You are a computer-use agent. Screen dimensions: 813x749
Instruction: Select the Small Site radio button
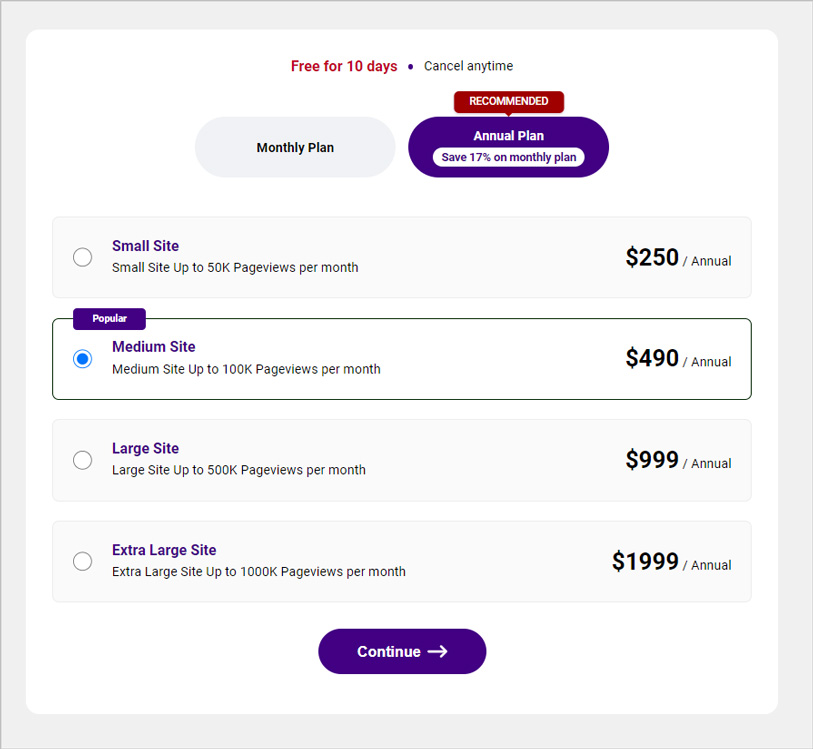click(83, 257)
